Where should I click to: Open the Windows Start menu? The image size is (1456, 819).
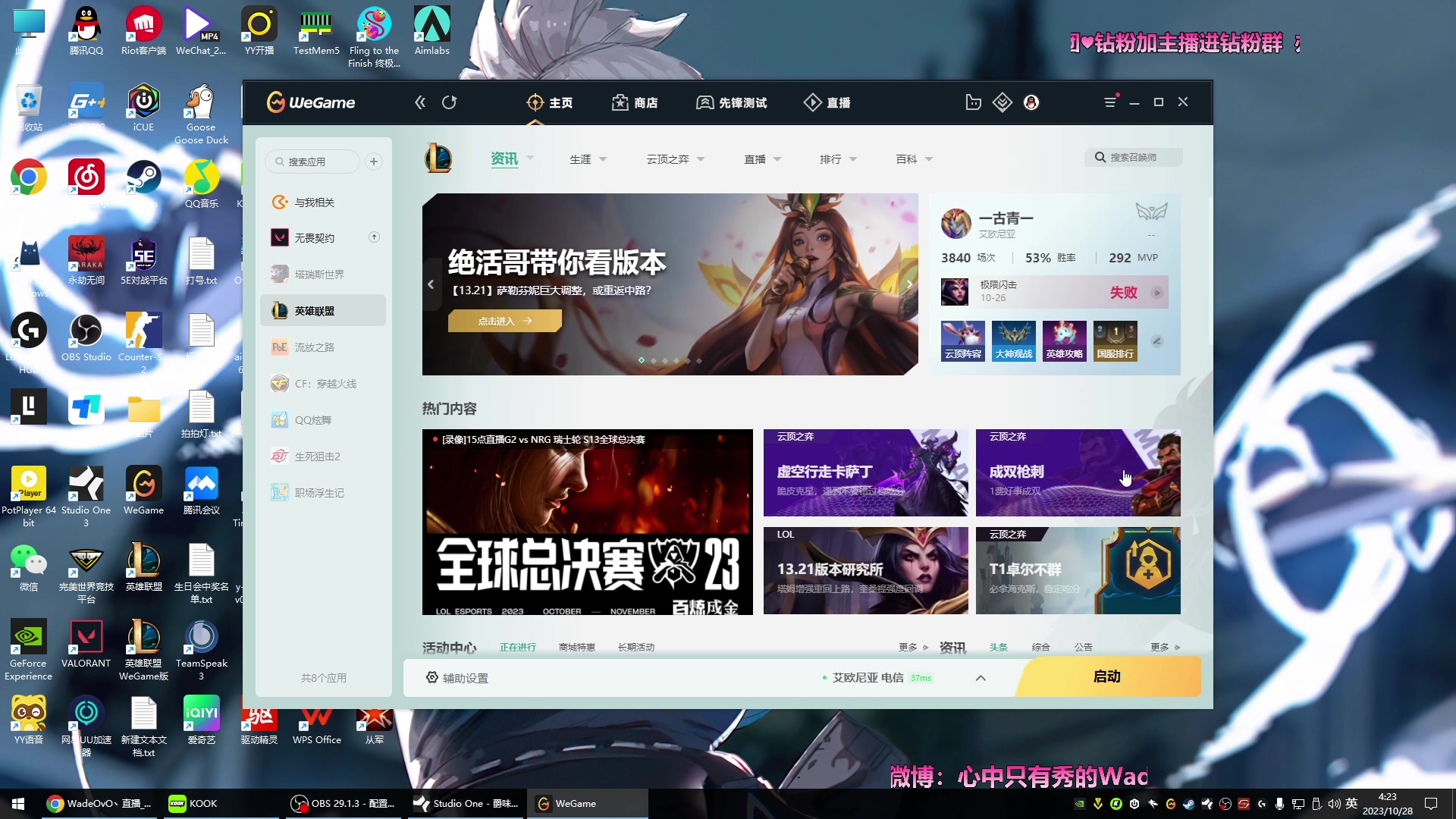(x=18, y=804)
